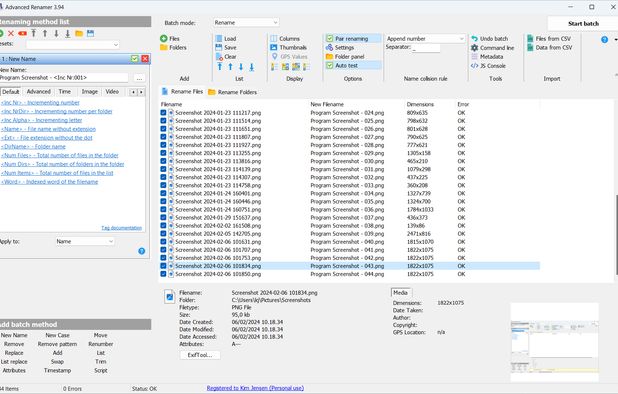618x394 pixels.
Task: Open Command line tool
Action: [x=493, y=48]
